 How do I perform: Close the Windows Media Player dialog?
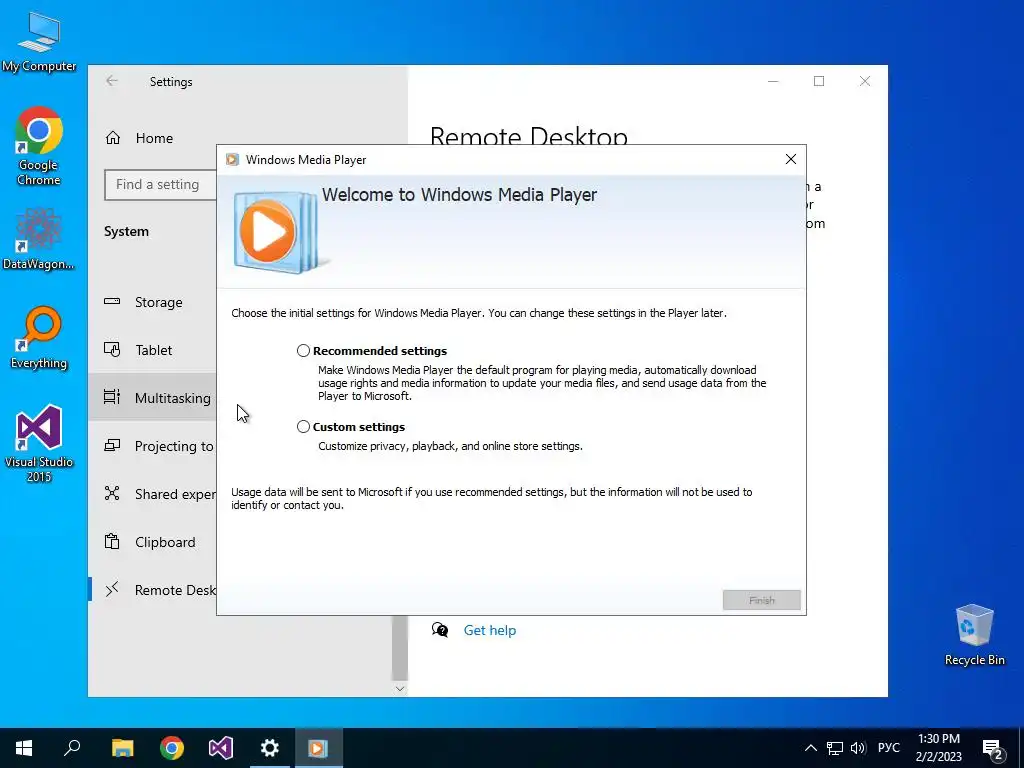tap(790, 159)
